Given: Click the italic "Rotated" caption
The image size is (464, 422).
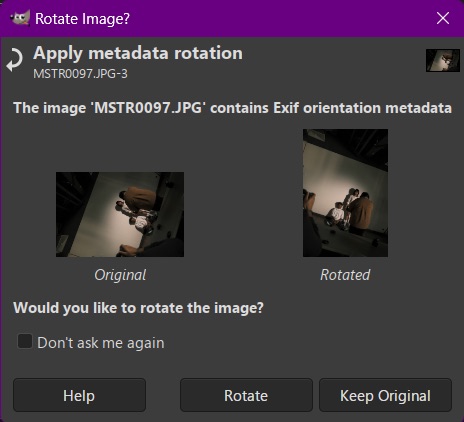Looking at the screenshot, I should point(345,275).
